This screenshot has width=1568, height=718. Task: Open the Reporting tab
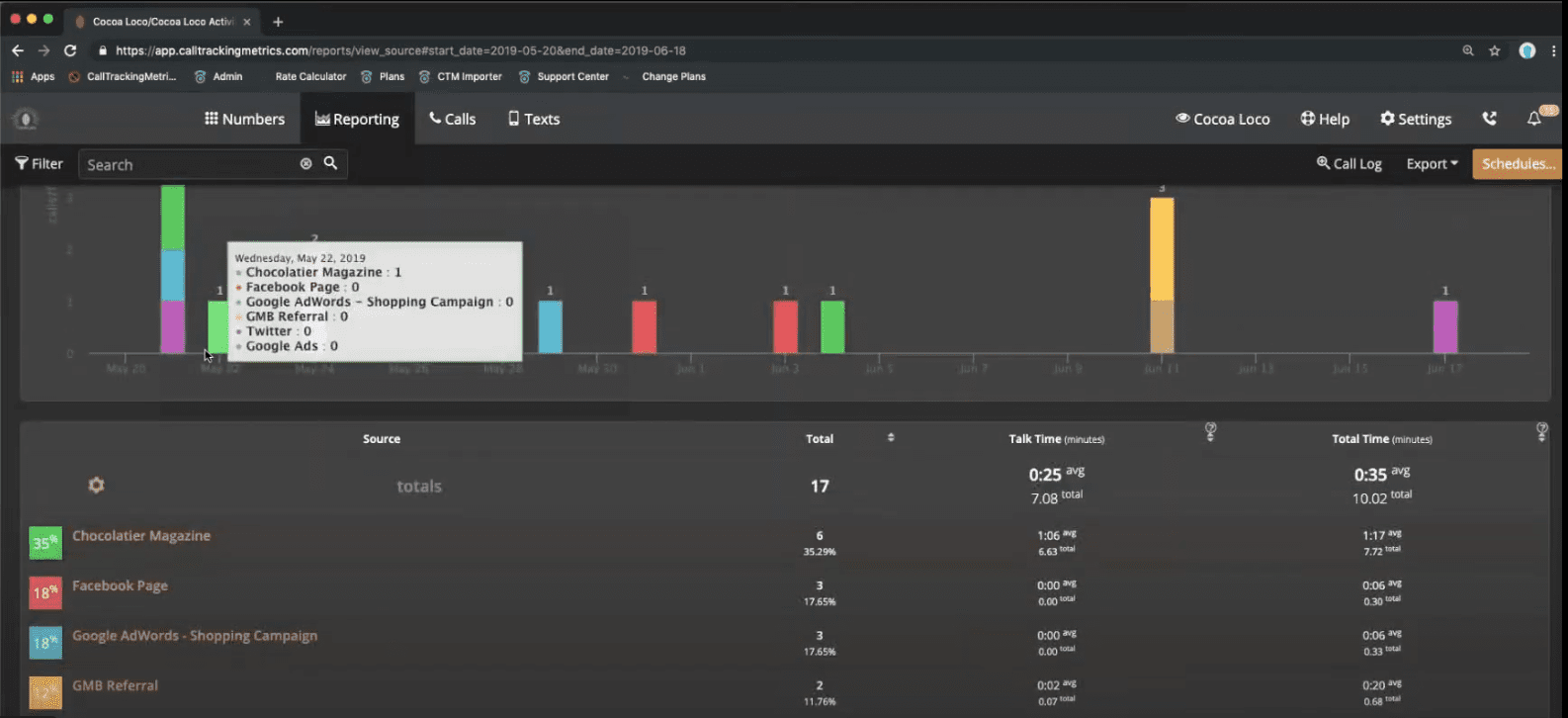(357, 119)
